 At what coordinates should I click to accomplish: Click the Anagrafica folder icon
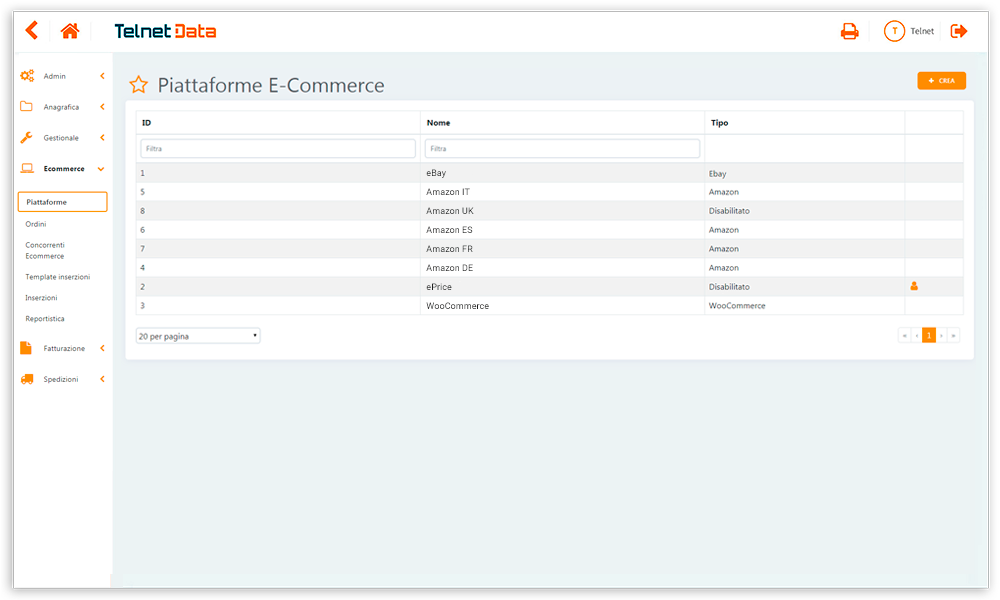[26, 106]
